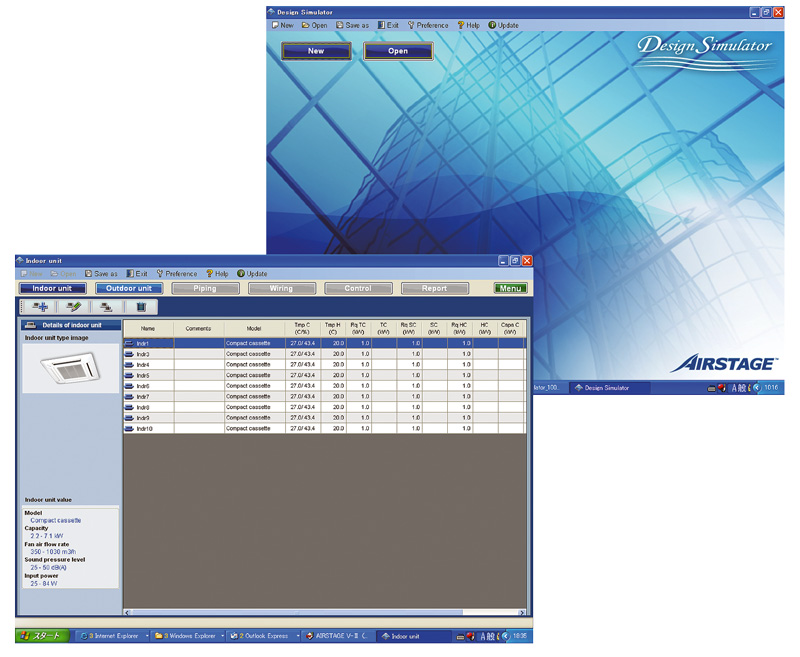Screen dimensions: 800x657
Task: Select the Indr9 row name
Action: pyautogui.click(x=143, y=418)
